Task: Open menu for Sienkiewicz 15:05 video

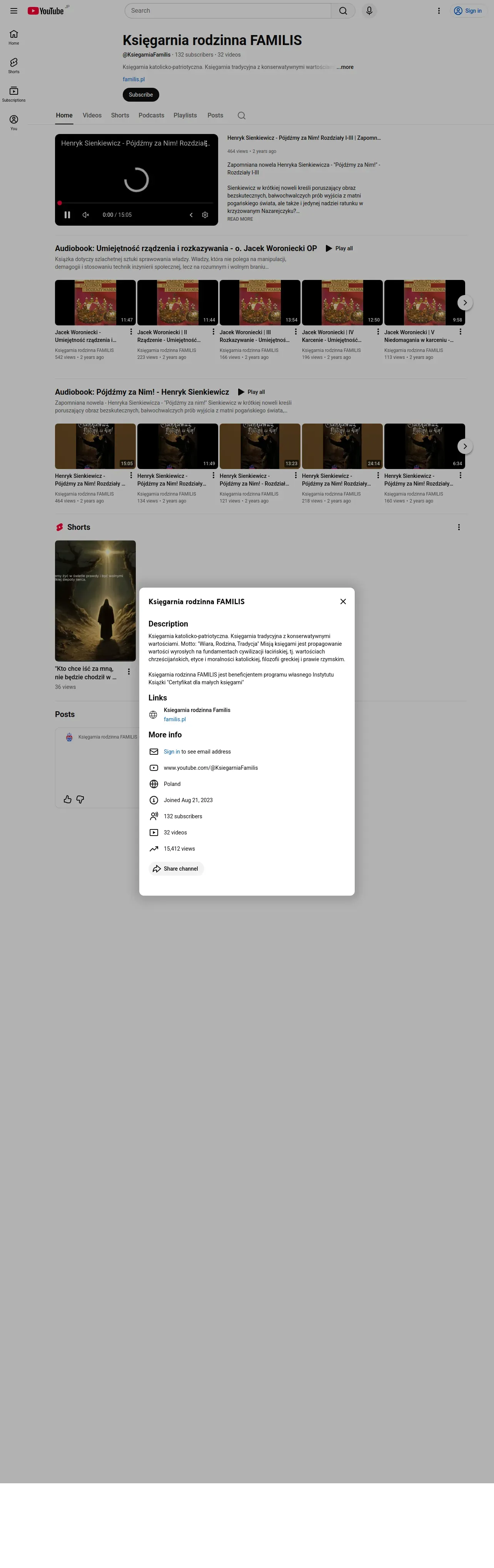Action: click(131, 476)
